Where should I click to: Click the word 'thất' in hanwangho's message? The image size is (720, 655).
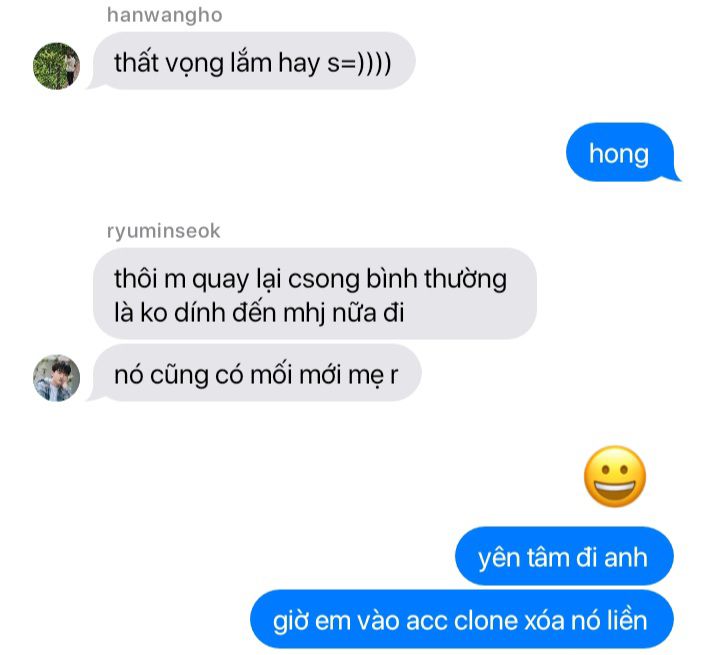[x=136, y=62]
